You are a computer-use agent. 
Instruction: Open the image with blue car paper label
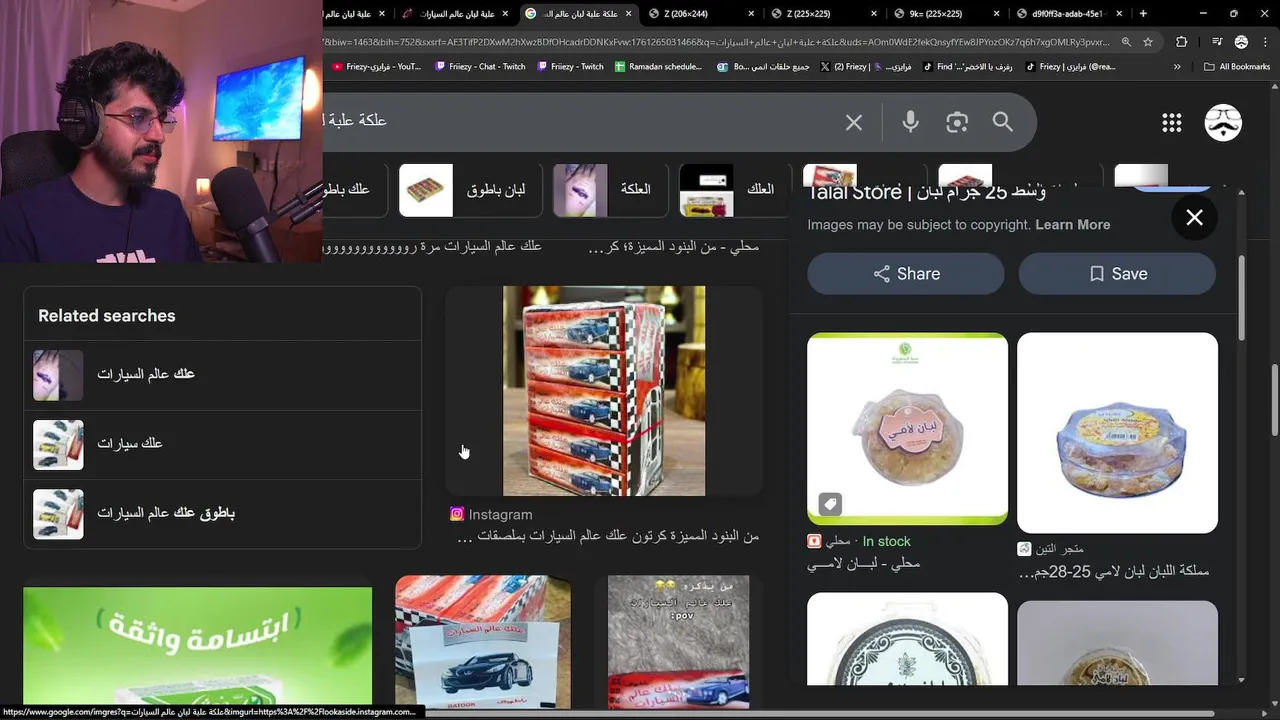pos(483,642)
